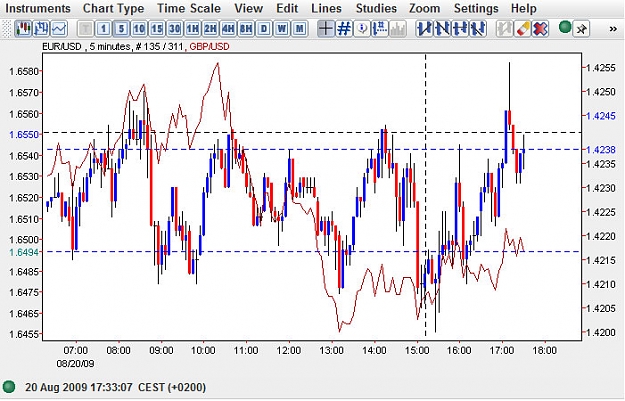The width and height of the screenshot is (625, 401).
Task: Select the horizontal line drawing tool
Action: [460, 29]
